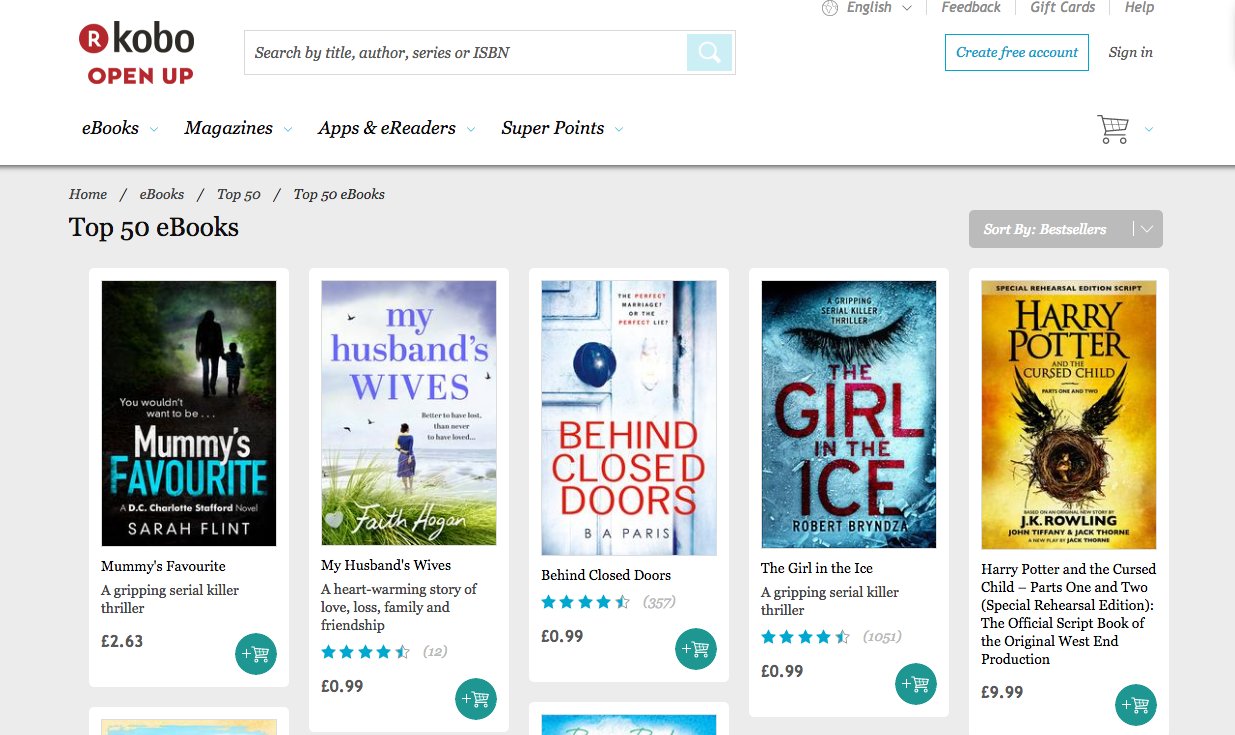Click star rating for The Girl in the Ice

pyautogui.click(x=806, y=637)
